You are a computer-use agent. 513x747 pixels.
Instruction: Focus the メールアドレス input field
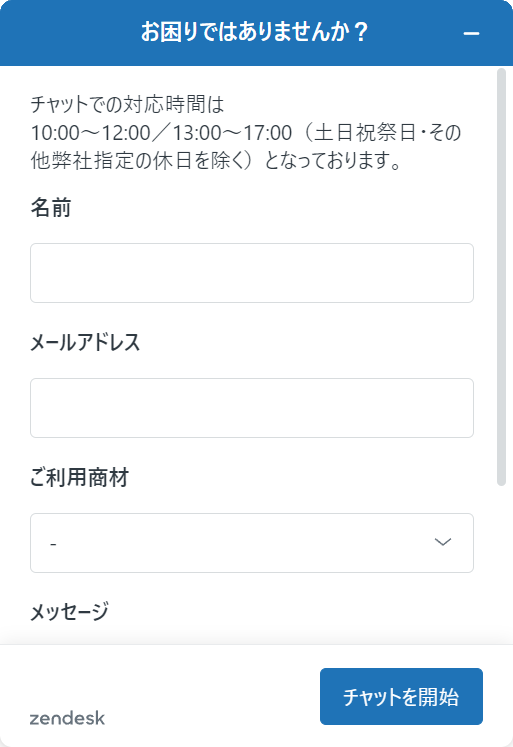pyautogui.click(x=251, y=408)
